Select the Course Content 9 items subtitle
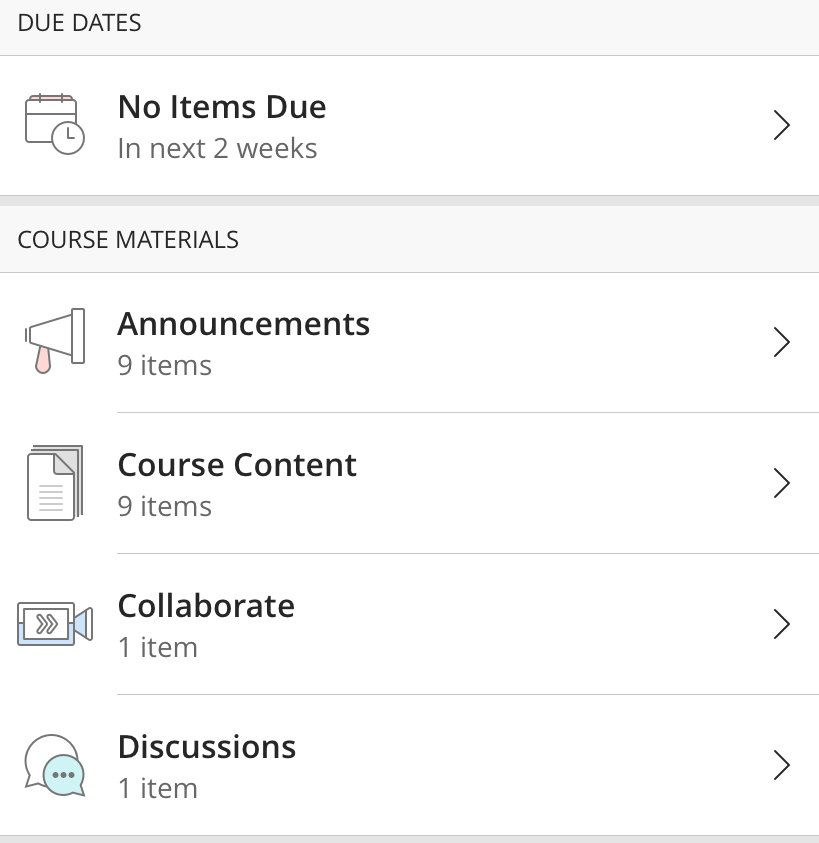The height and width of the screenshot is (843, 819). pos(165,506)
